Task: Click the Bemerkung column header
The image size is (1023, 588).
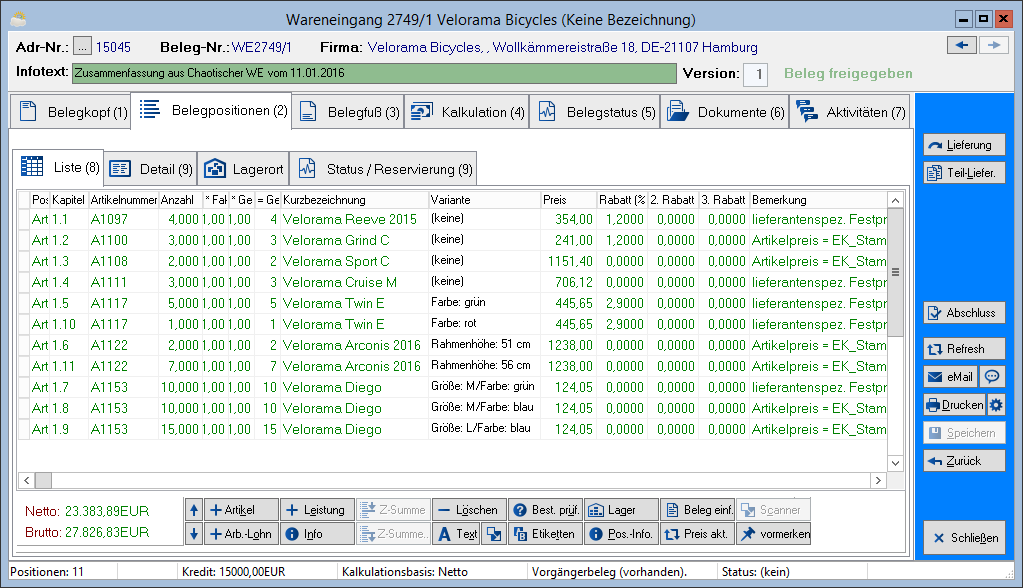Action: (x=818, y=200)
